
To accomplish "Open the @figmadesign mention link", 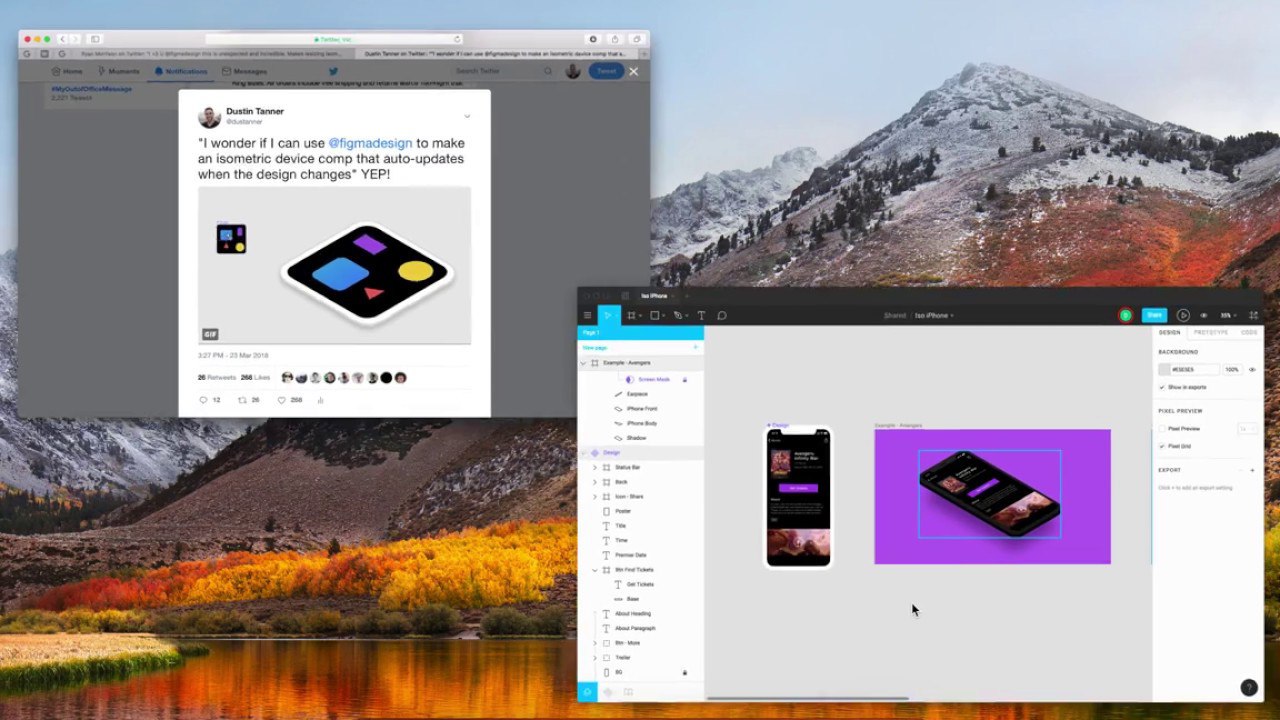I will (370, 143).
